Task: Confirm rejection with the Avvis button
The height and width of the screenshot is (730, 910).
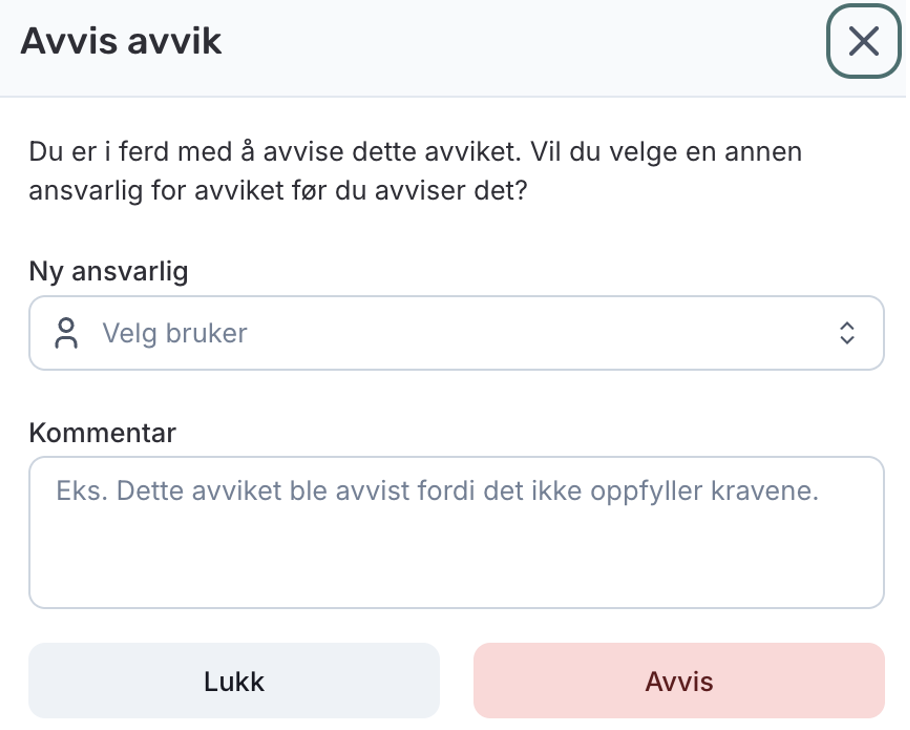Action: (679, 681)
